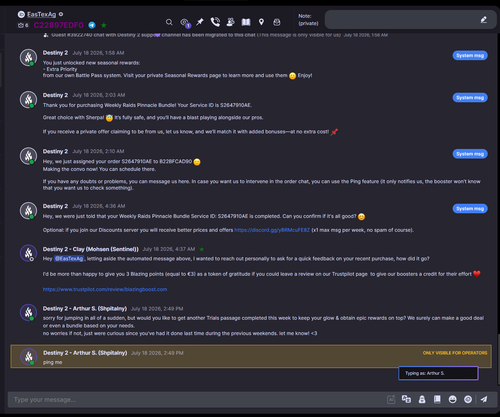Click the agent headset face icon in header
The image size is (500, 417).
click(277, 22)
